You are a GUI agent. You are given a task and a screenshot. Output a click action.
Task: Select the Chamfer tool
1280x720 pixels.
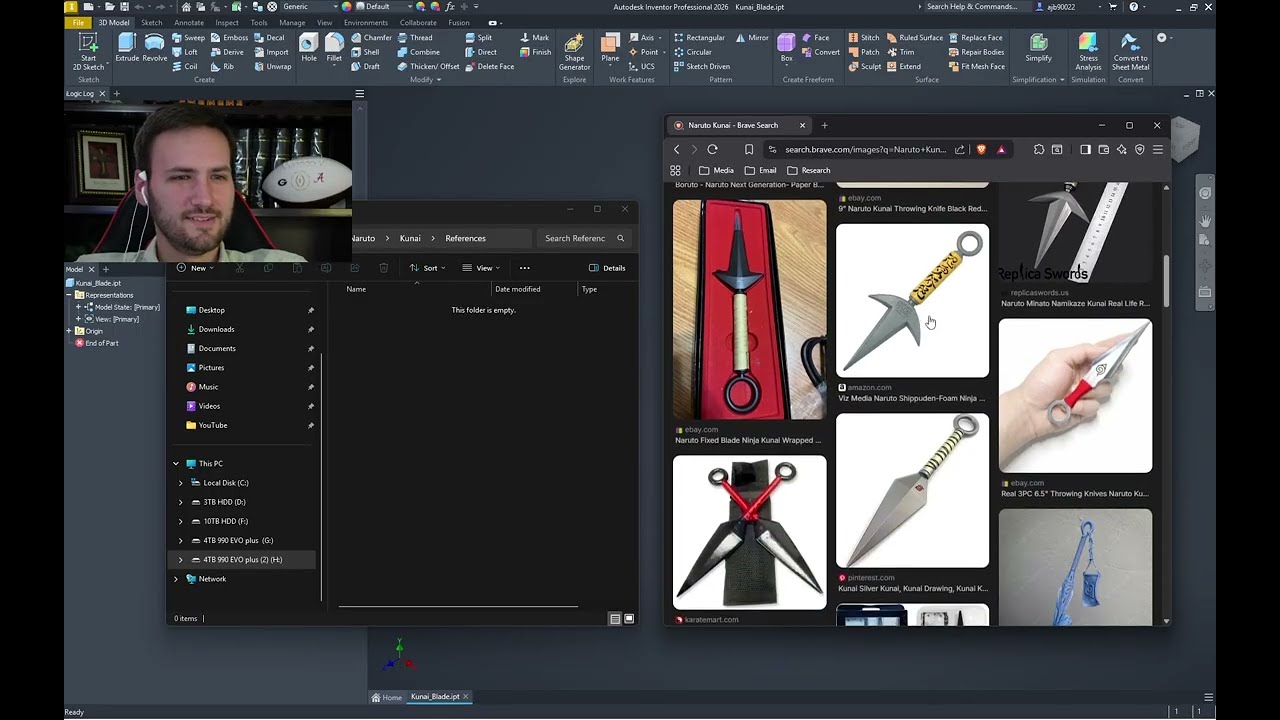click(371, 38)
